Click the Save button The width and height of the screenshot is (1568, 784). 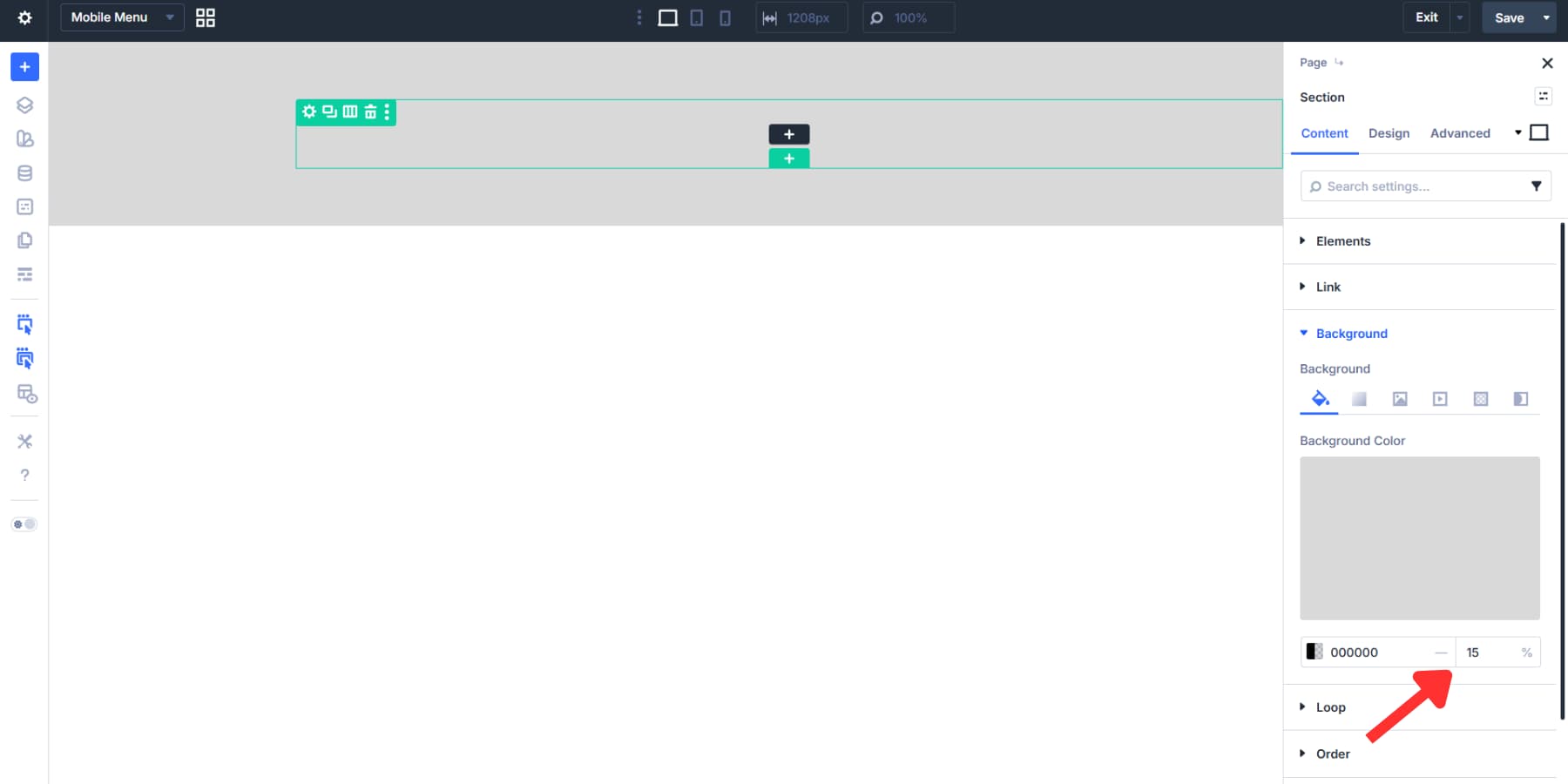click(x=1508, y=17)
